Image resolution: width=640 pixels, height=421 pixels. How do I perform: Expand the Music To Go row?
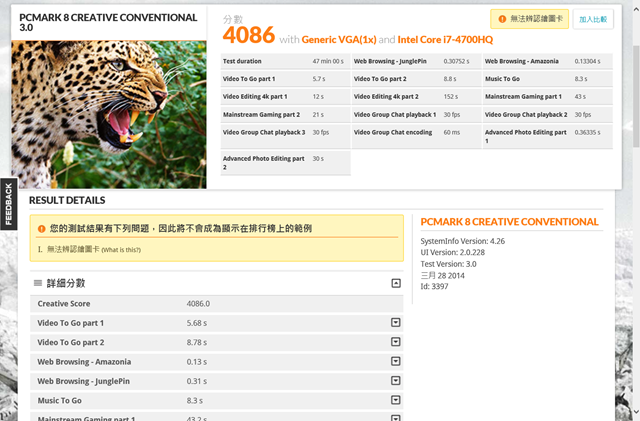(396, 400)
